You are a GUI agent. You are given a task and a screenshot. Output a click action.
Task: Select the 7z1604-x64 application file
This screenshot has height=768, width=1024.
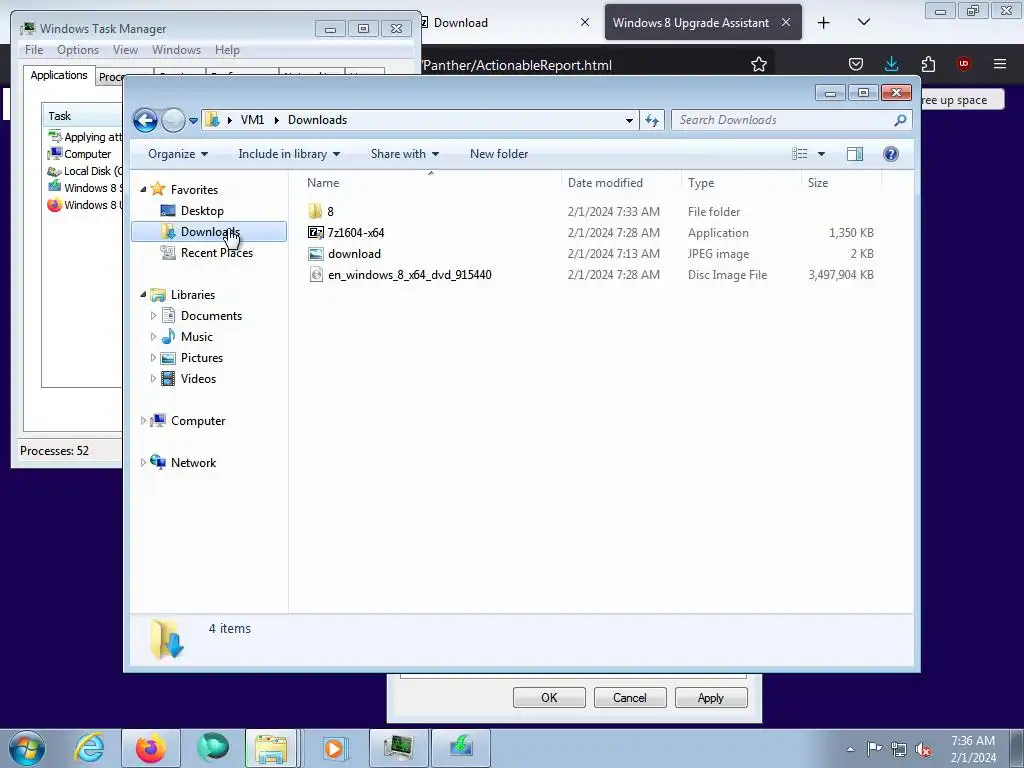356,232
